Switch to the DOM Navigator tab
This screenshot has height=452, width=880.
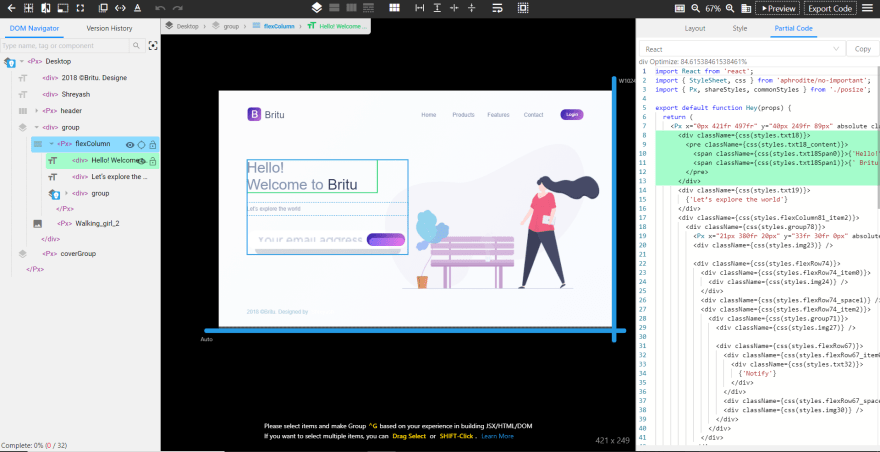click(34, 29)
